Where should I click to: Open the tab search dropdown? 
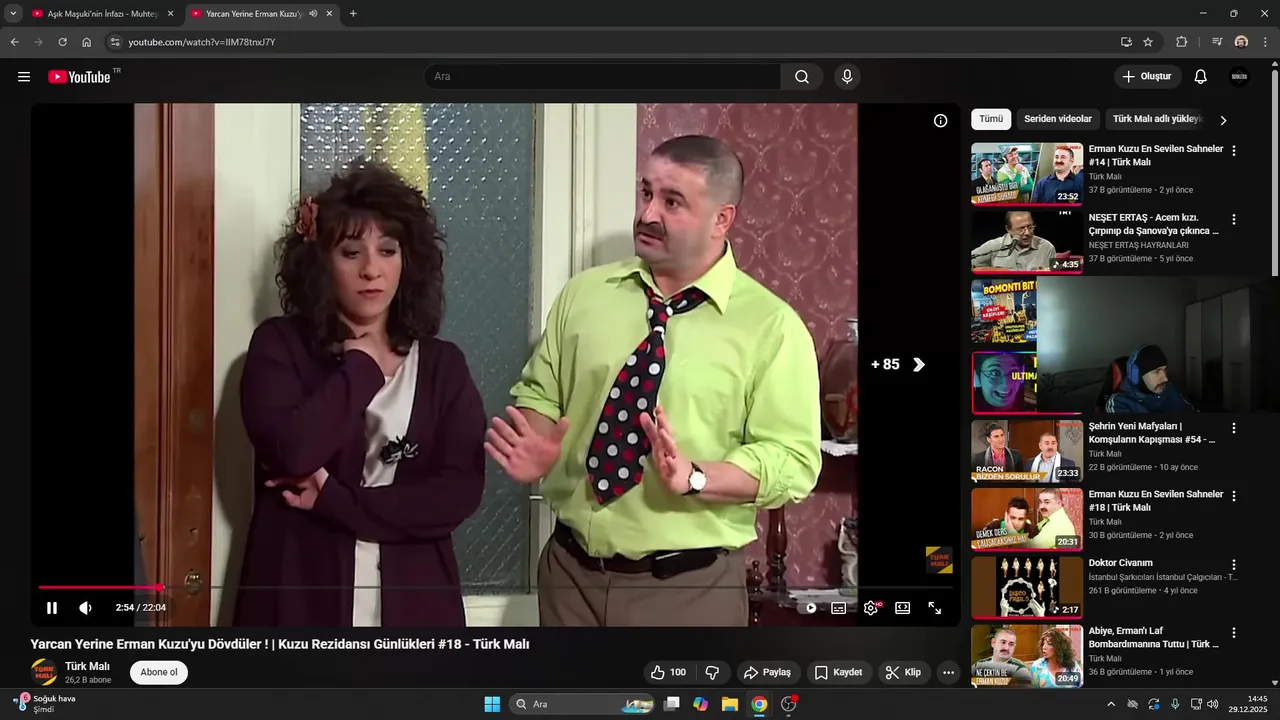tap(13, 14)
